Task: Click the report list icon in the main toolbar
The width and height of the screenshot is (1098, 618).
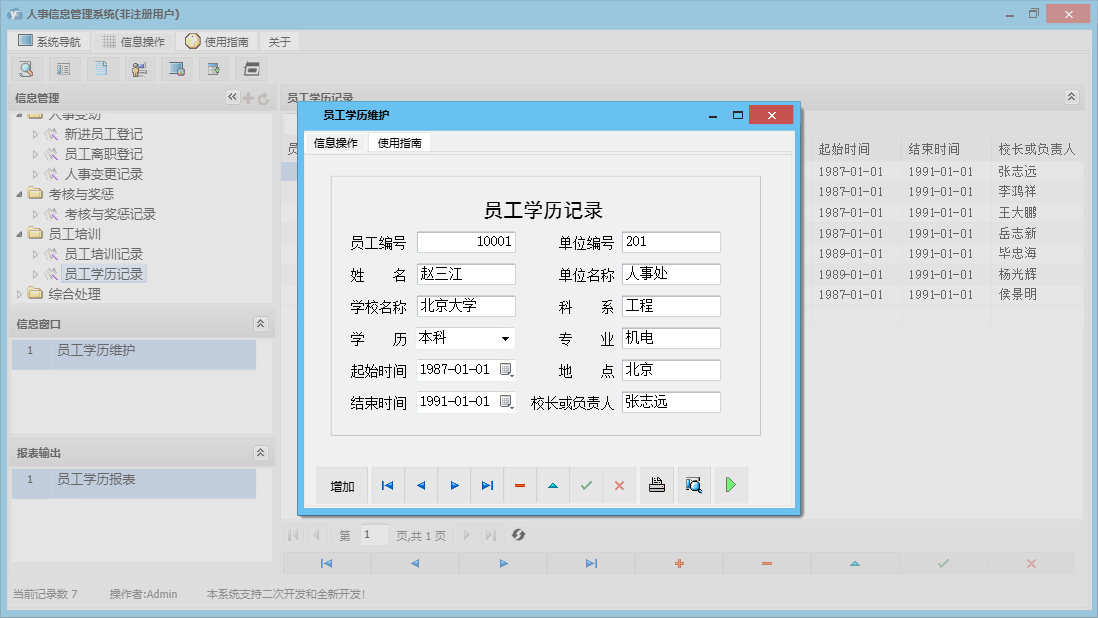Action: tap(63, 68)
